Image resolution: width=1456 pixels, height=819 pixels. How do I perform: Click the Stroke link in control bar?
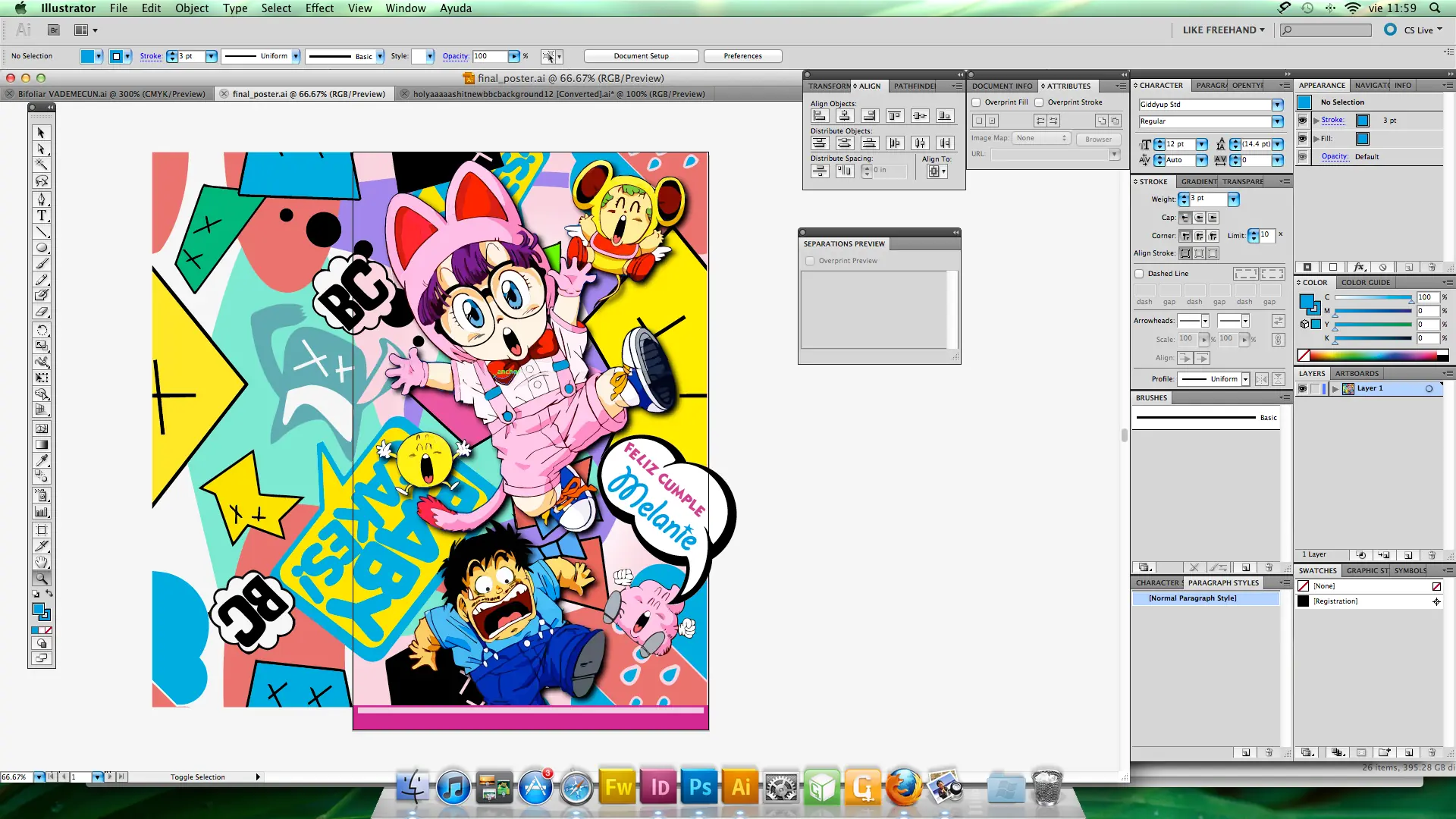pyautogui.click(x=151, y=56)
